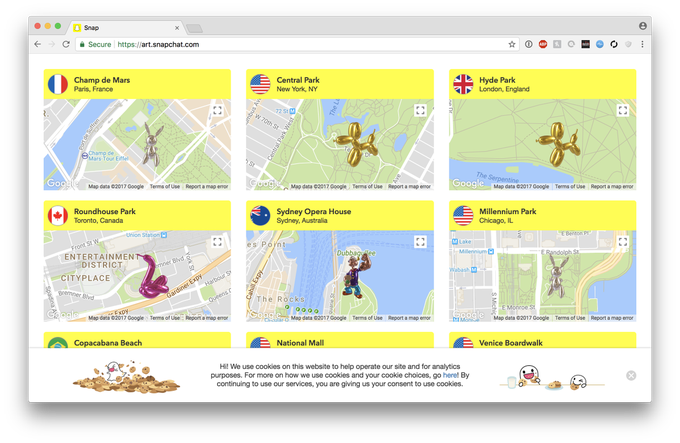
Task: Go back using browser back arrow
Action: pos(38,44)
